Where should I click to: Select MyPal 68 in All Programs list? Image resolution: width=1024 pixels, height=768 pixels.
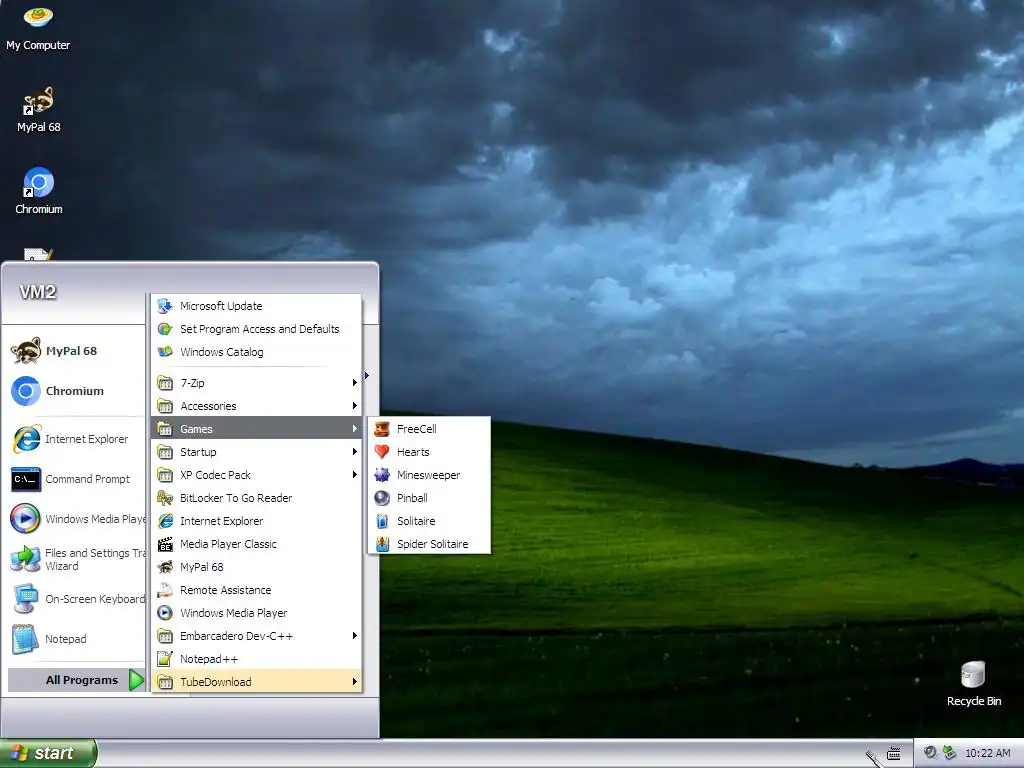pyautogui.click(x=256, y=567)
